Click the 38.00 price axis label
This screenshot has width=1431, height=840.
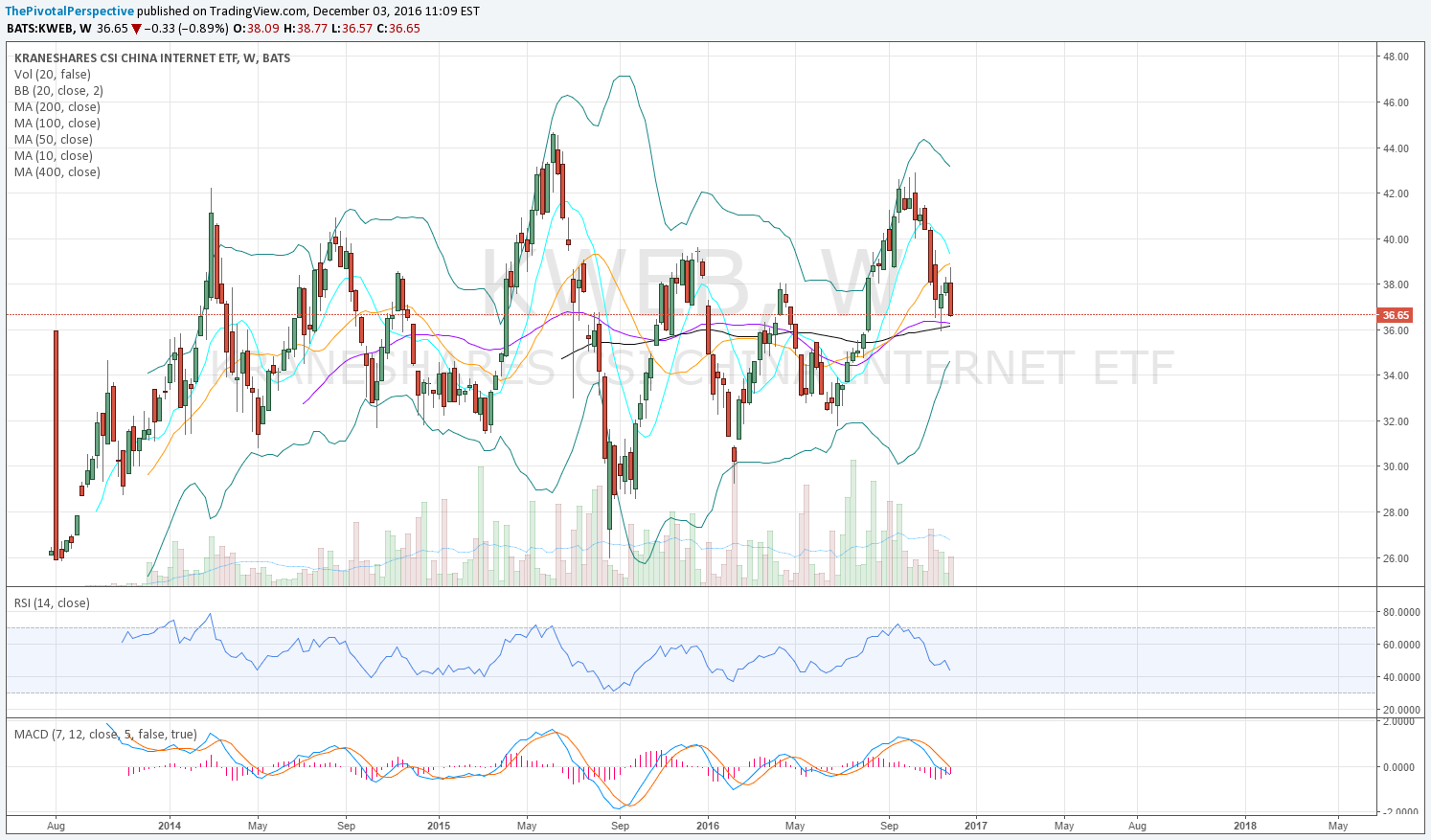click(x=1396, y=284)
